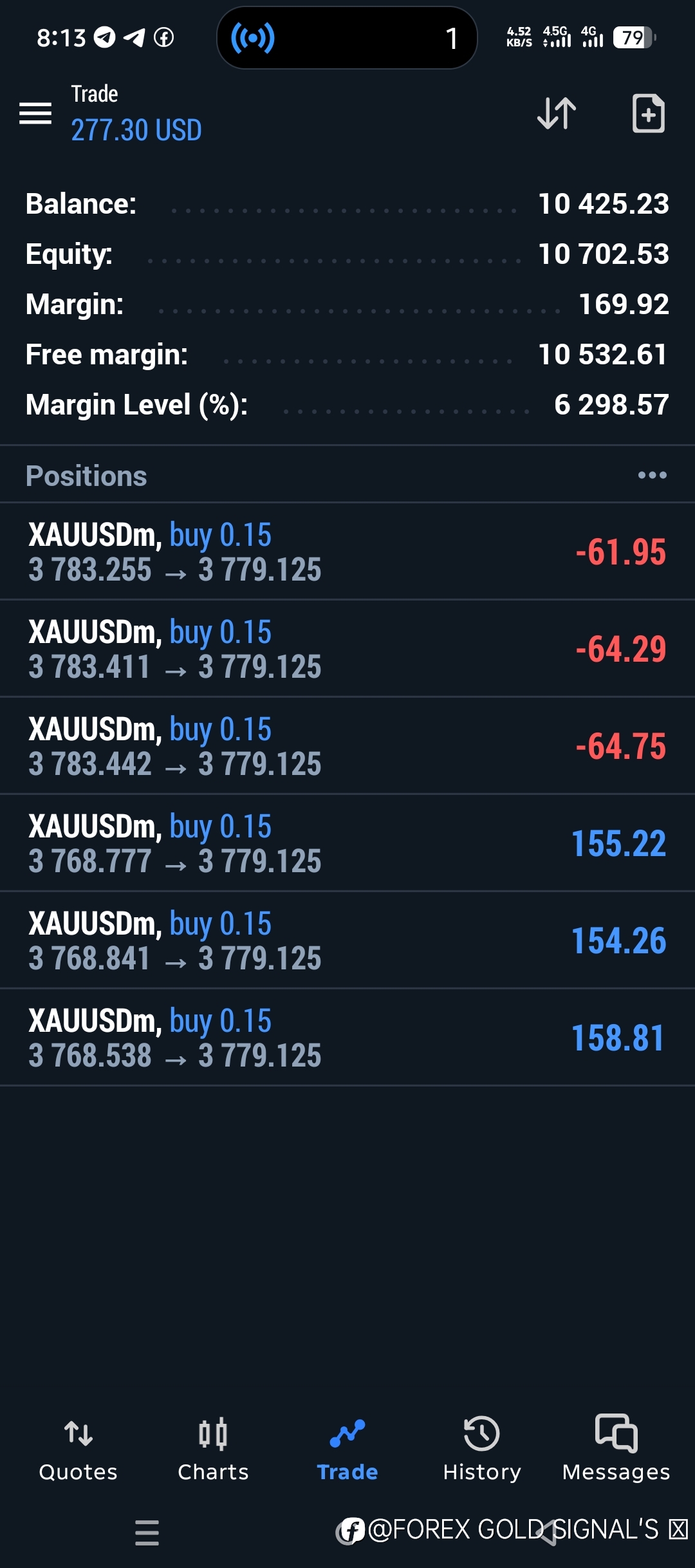
Task: Expand the XAUUSDm position losing -64.75
Action: [347, 746]
